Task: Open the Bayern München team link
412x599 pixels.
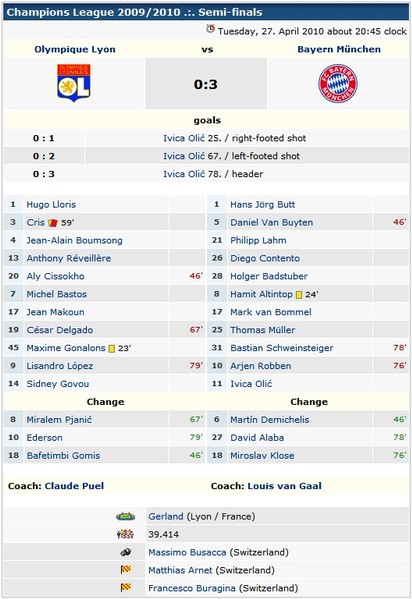Action: point(339,49)
